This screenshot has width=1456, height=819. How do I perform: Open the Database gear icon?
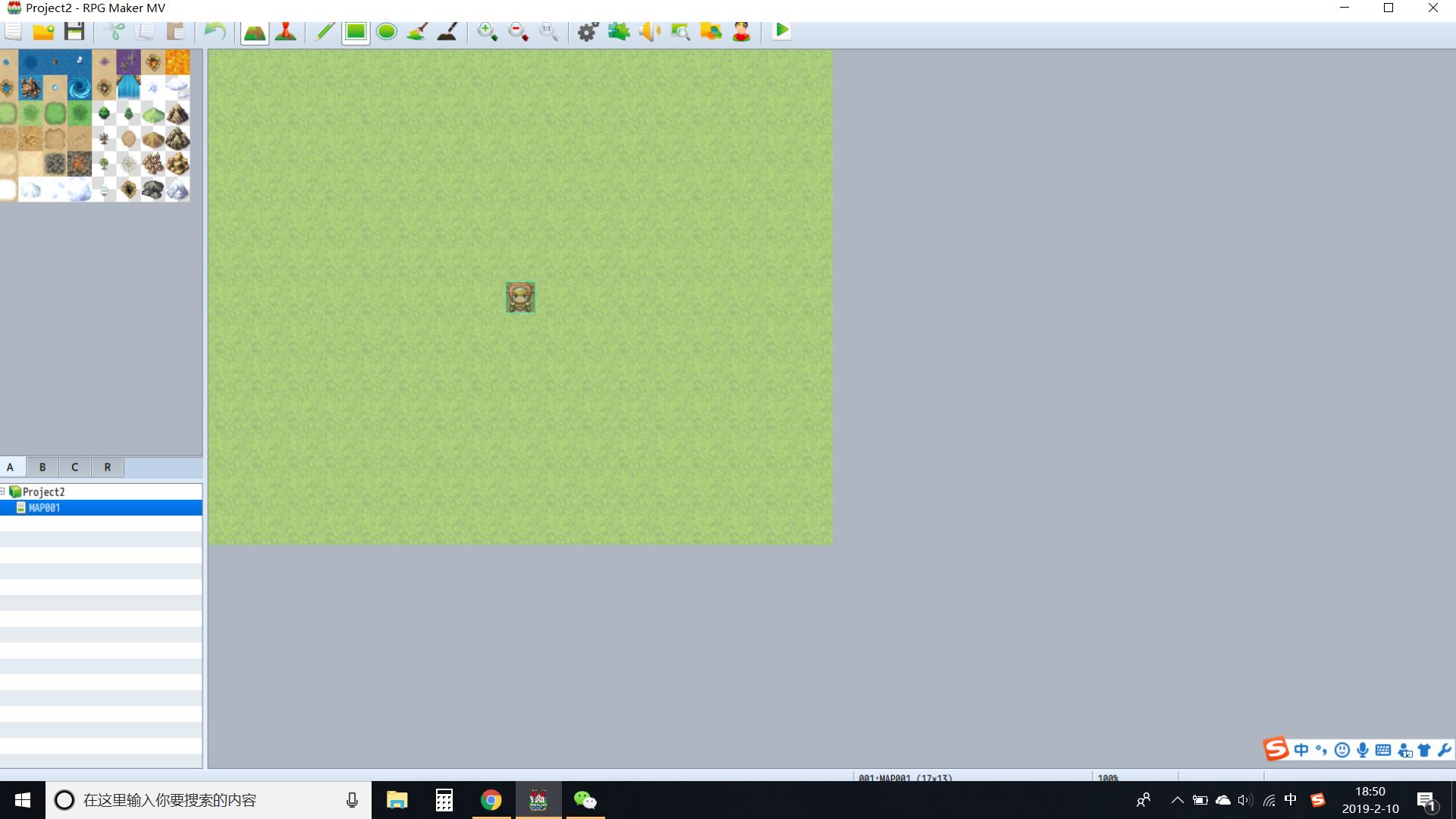tap(588, 31)
